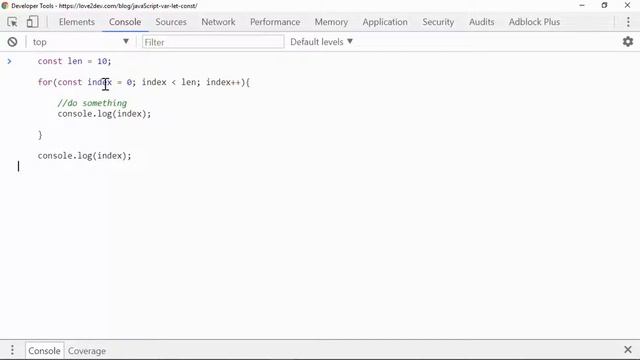Click the final 'console.log(index);' line
Screen dimensions: 640x360
84,156
